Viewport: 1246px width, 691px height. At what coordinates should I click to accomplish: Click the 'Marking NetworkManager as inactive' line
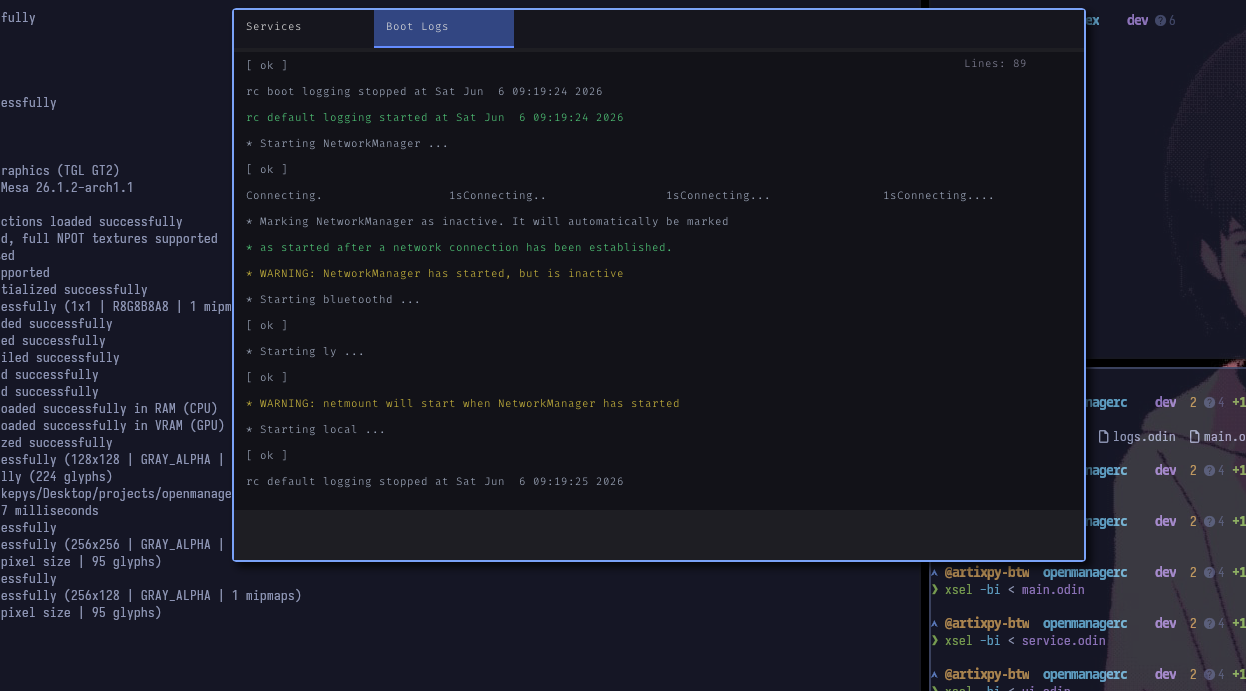click(487, 222)
